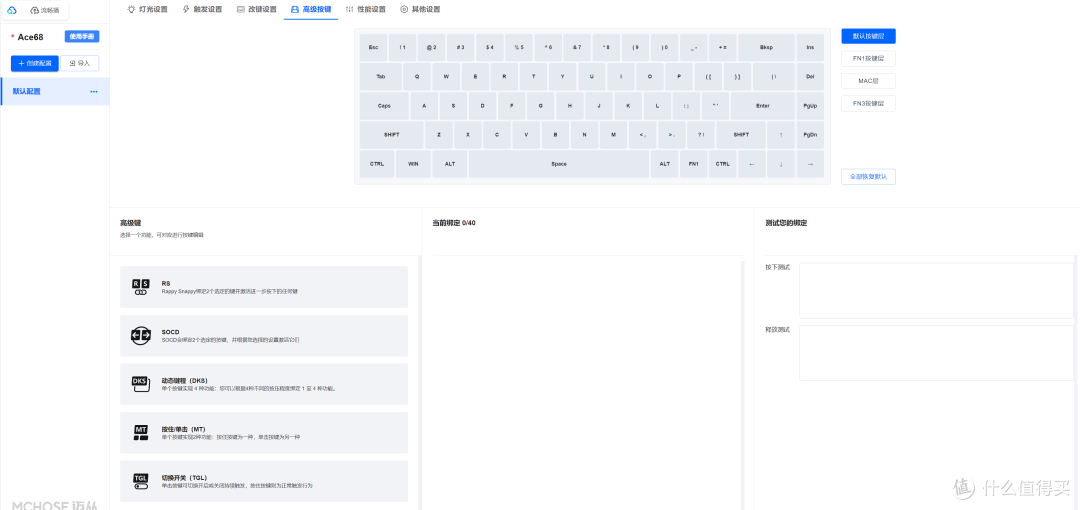
Task: Open the 性能设置 performance tab
Action: coord(365,10)
